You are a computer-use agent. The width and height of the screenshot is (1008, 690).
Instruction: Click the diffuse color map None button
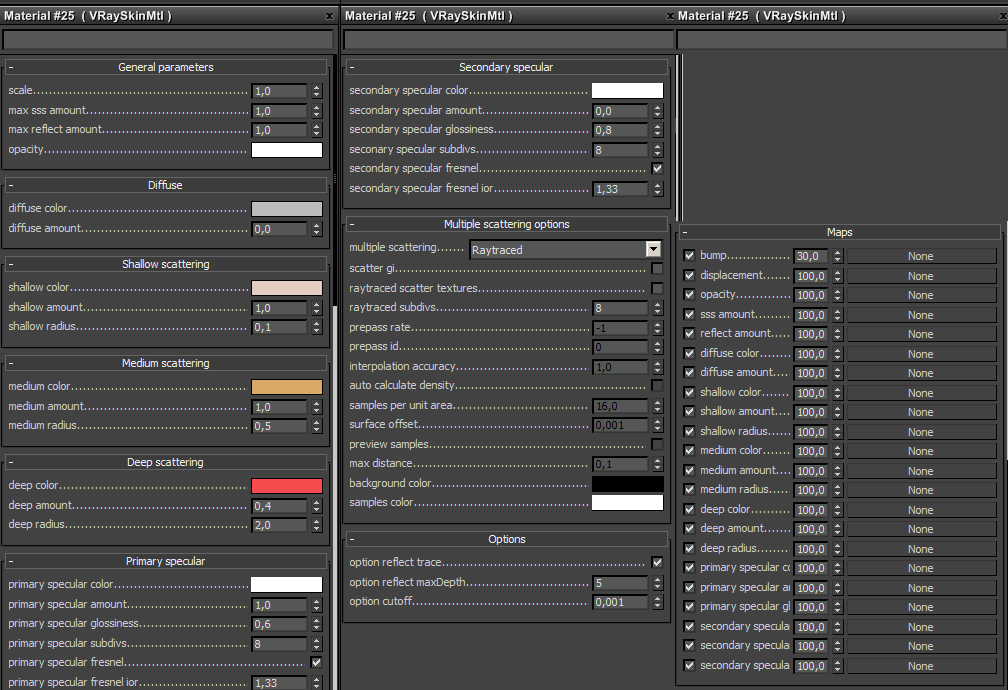tap(921, 354)
